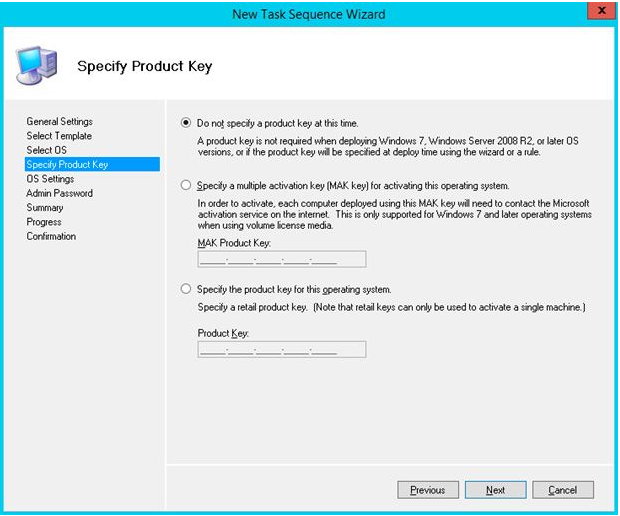Click the computer icon in the wizard header
Viewport: 620px width, 516px height.
pos(37,65)
